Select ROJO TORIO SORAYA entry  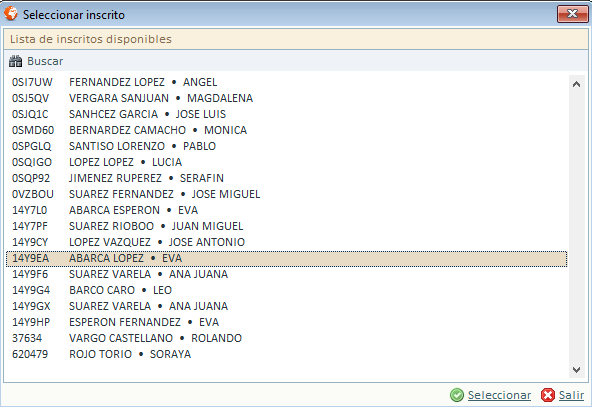(287, 354)
